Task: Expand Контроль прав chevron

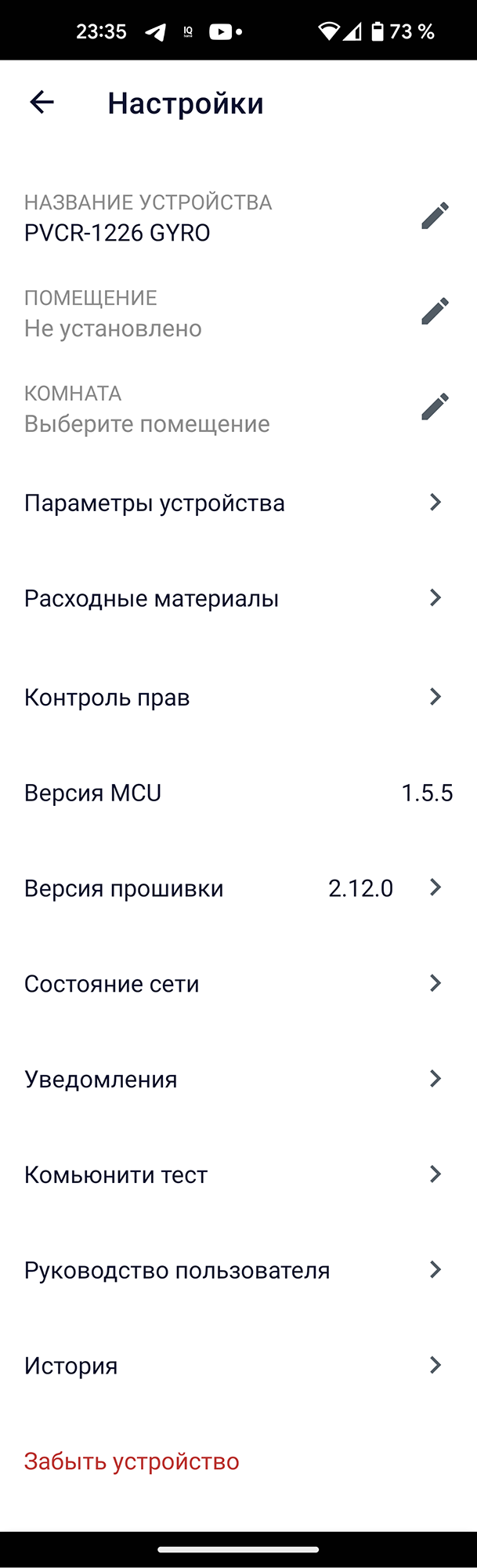Action: [x=435, y=697]
